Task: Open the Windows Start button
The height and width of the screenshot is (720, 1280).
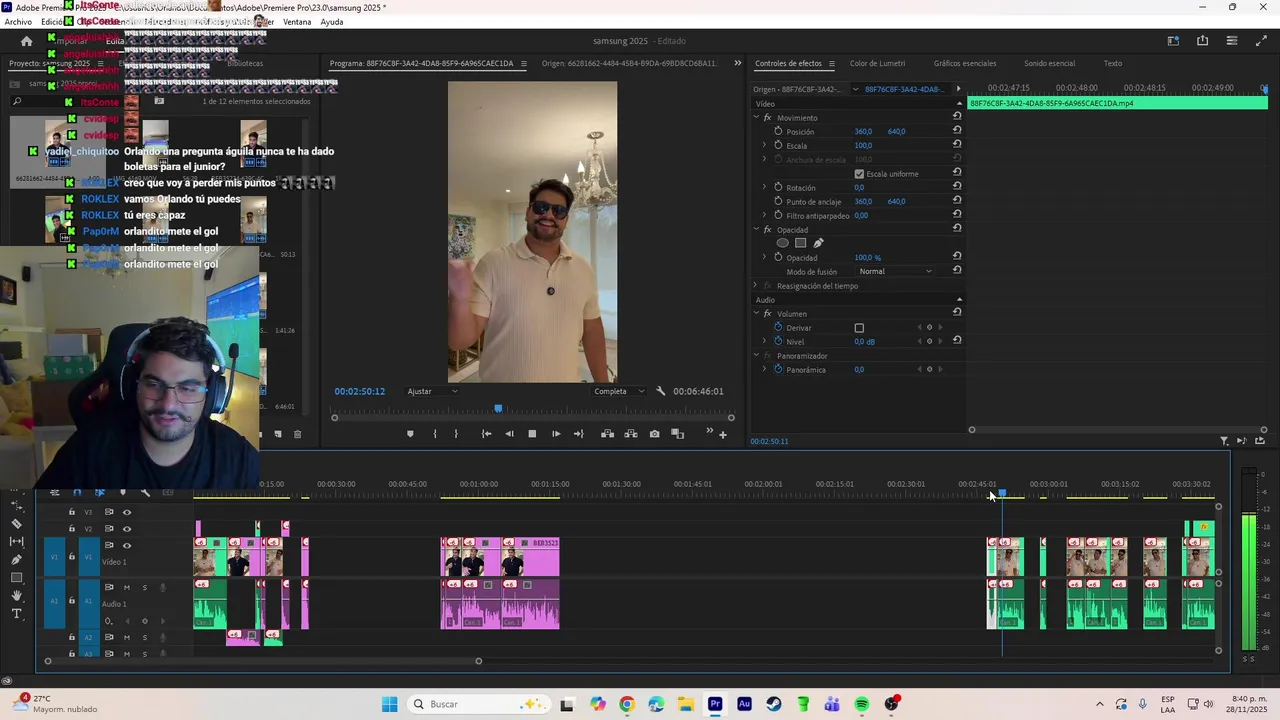Action: tap(389, 704)
